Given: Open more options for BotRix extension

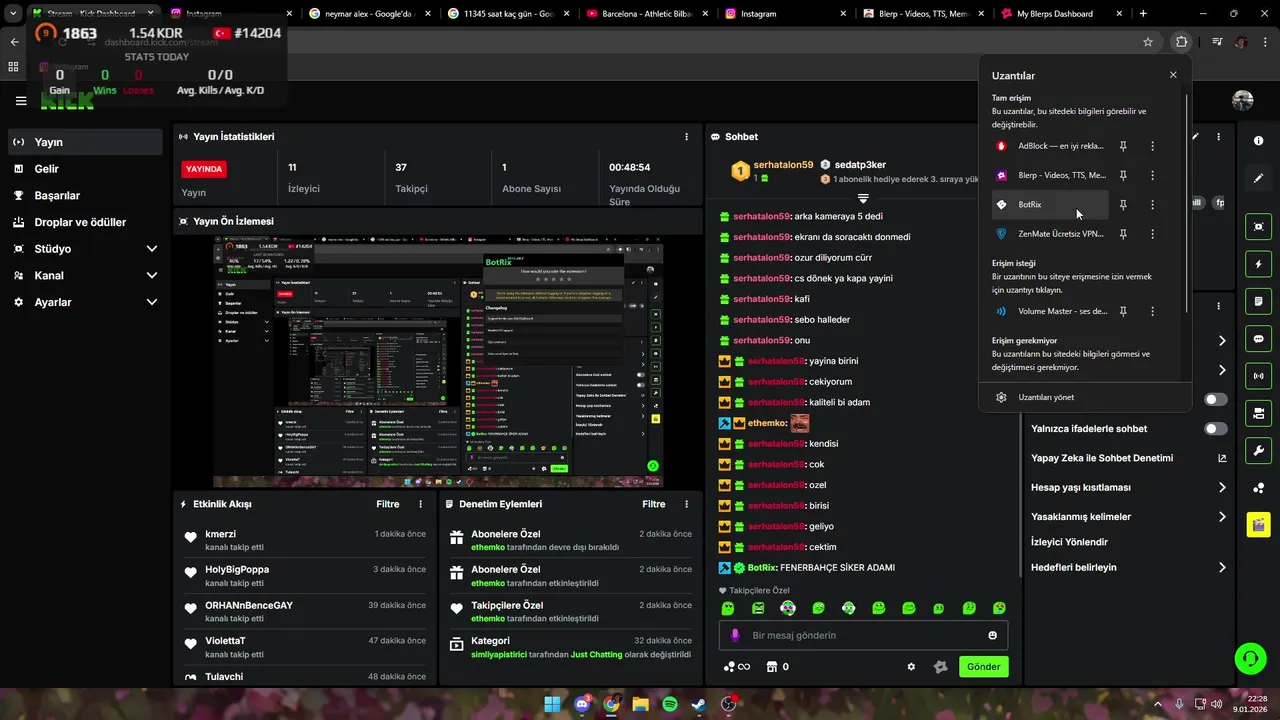Looking at the screenshot, I should coord(1152,205).
